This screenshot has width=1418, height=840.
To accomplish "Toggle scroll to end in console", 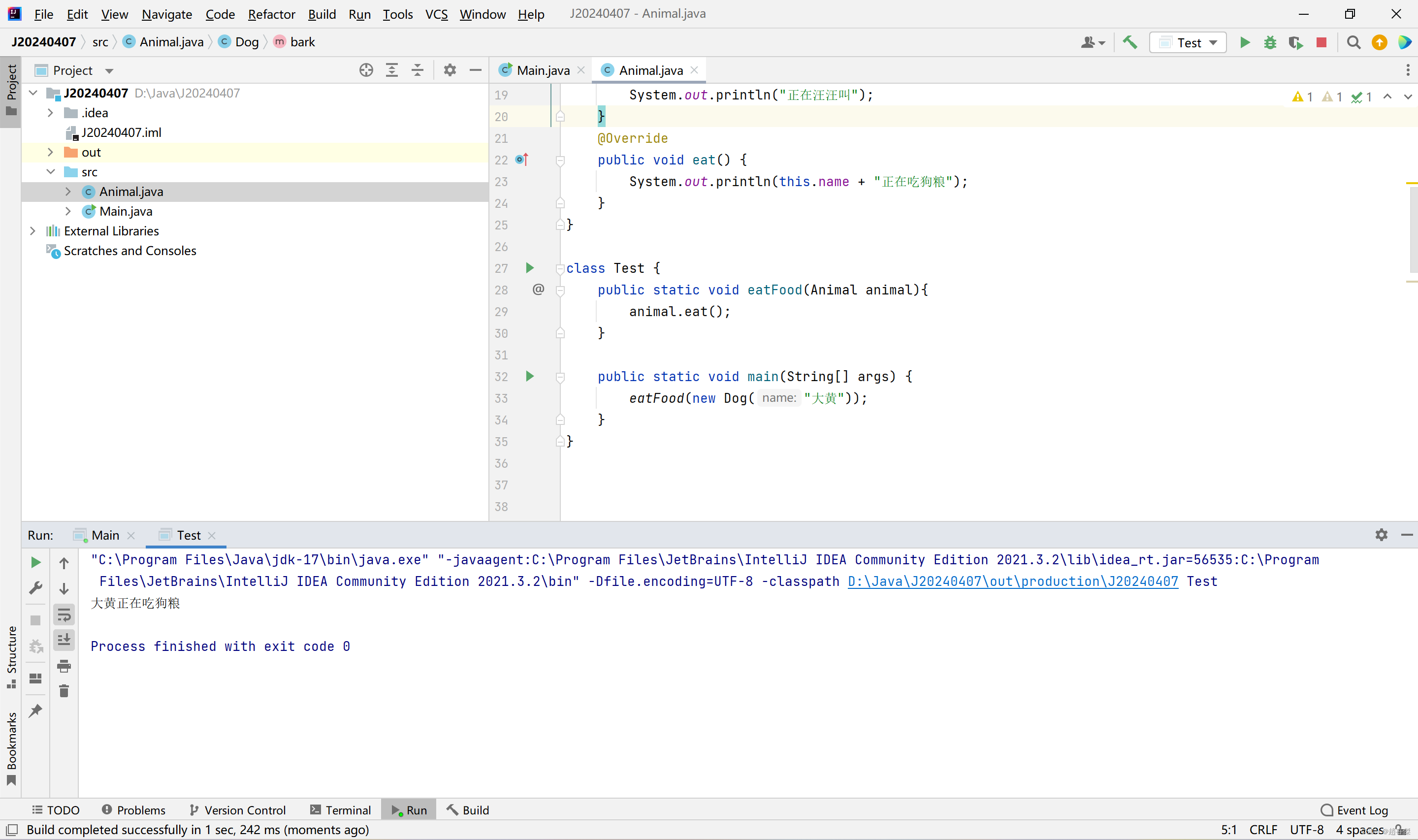I will pos(64,640).
